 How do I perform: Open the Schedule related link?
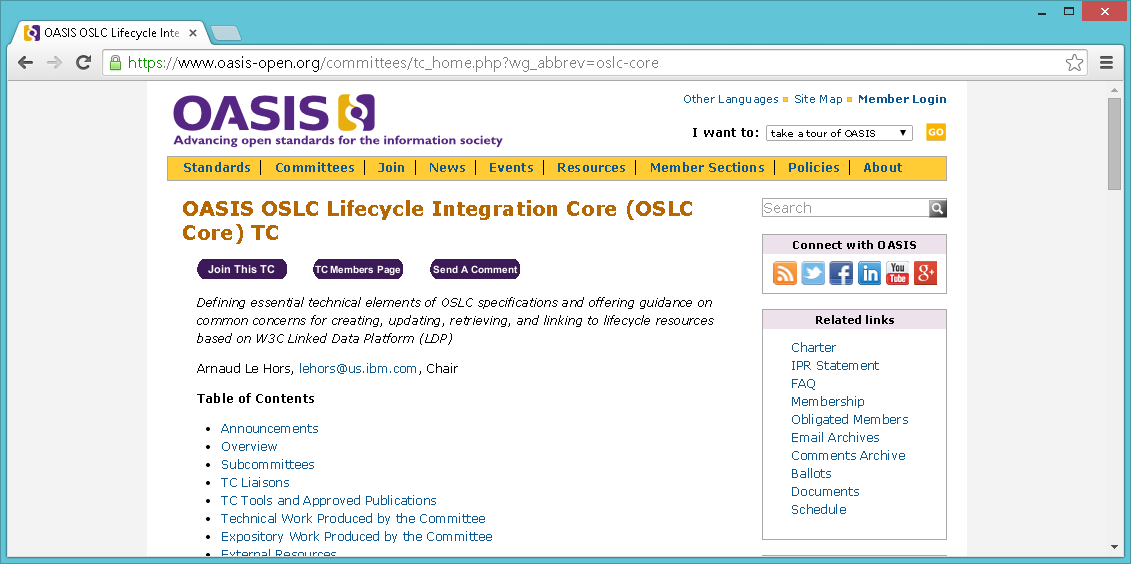tap(818, 510)
